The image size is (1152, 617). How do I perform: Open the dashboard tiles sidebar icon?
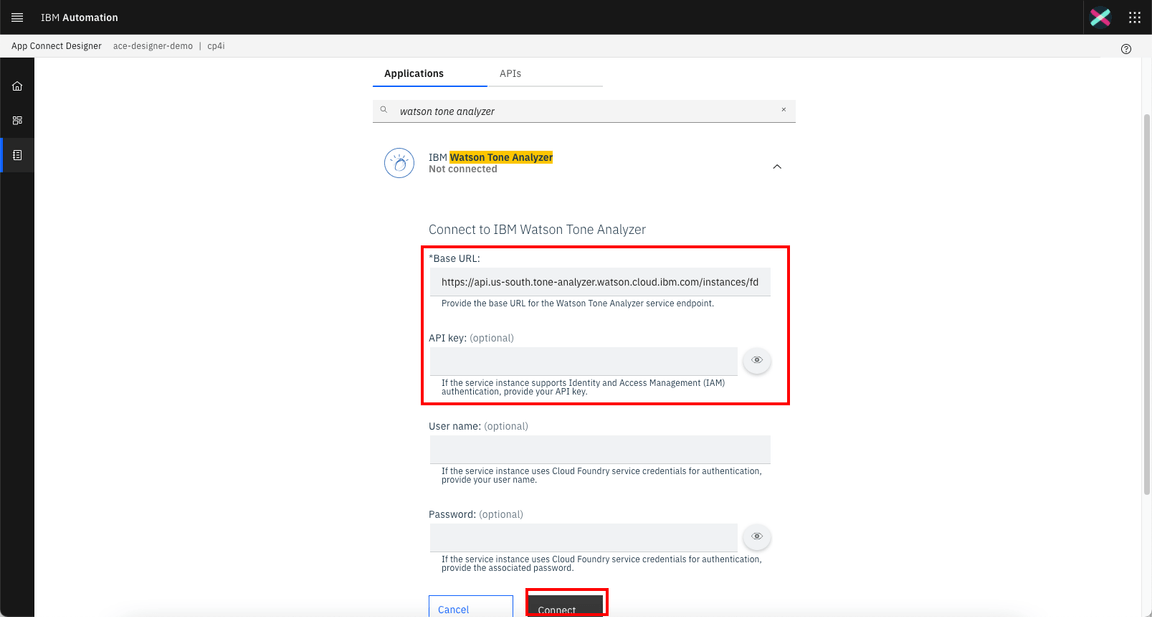(17, 120)
